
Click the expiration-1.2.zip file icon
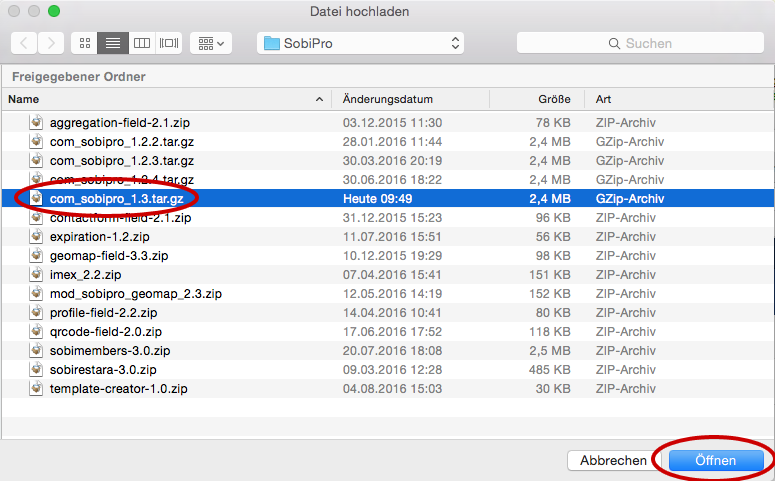coord(36,236)
